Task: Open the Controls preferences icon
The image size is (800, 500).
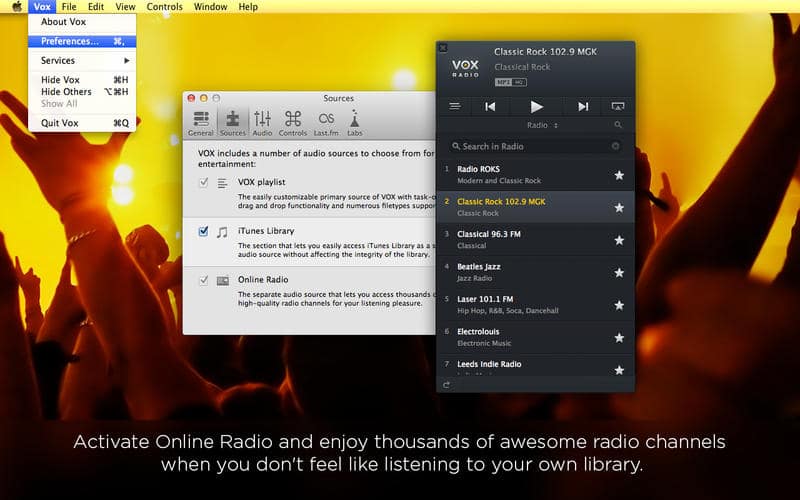Action: pos(293,123)
